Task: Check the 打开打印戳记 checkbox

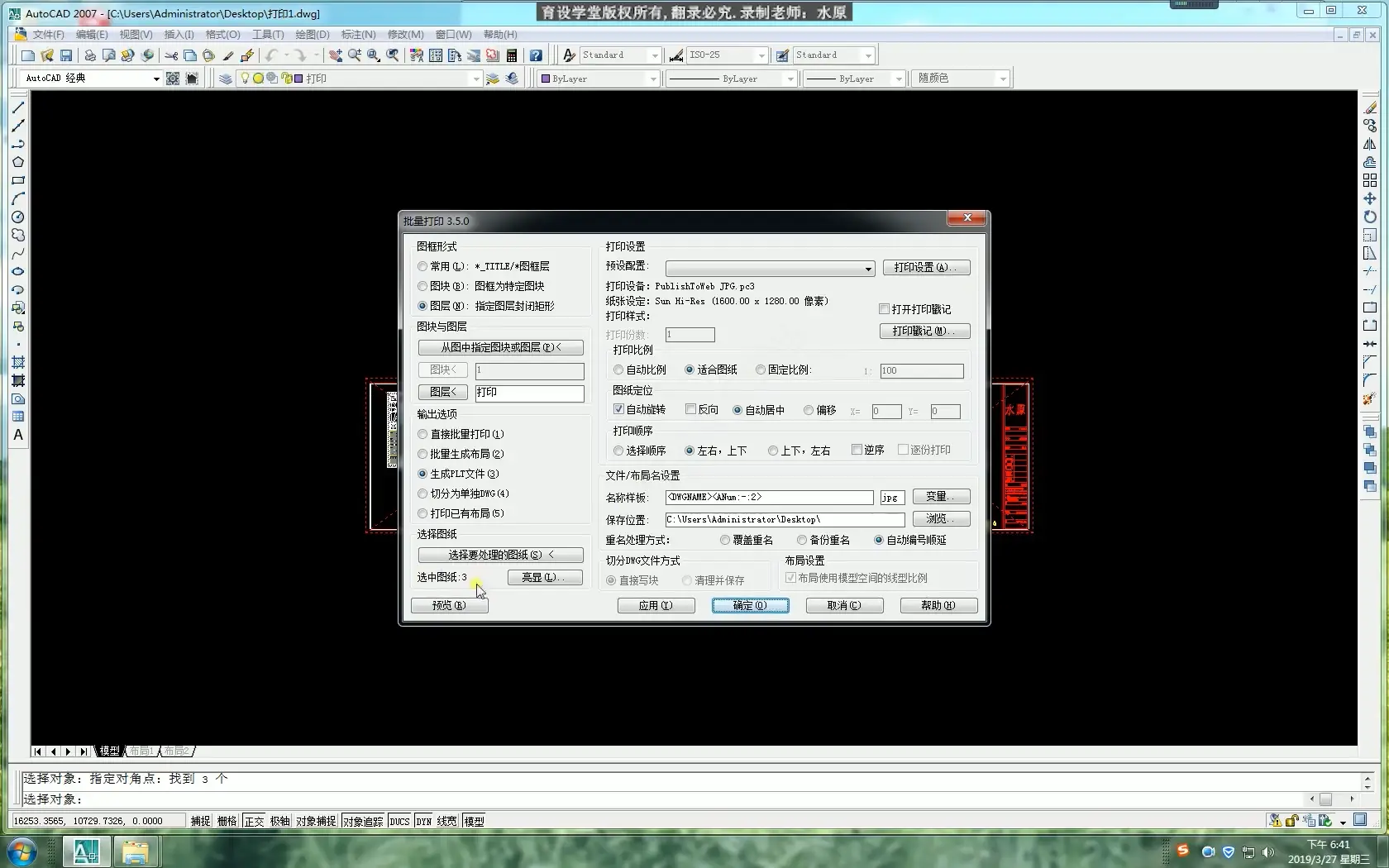Action: click(x=884, y=308)
